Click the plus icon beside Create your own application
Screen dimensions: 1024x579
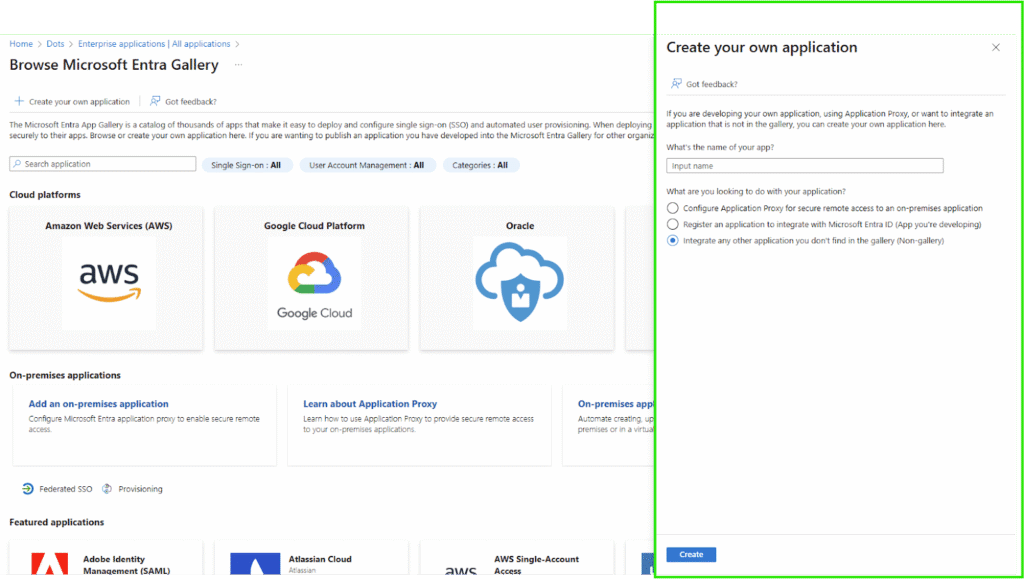click(18, 102)
